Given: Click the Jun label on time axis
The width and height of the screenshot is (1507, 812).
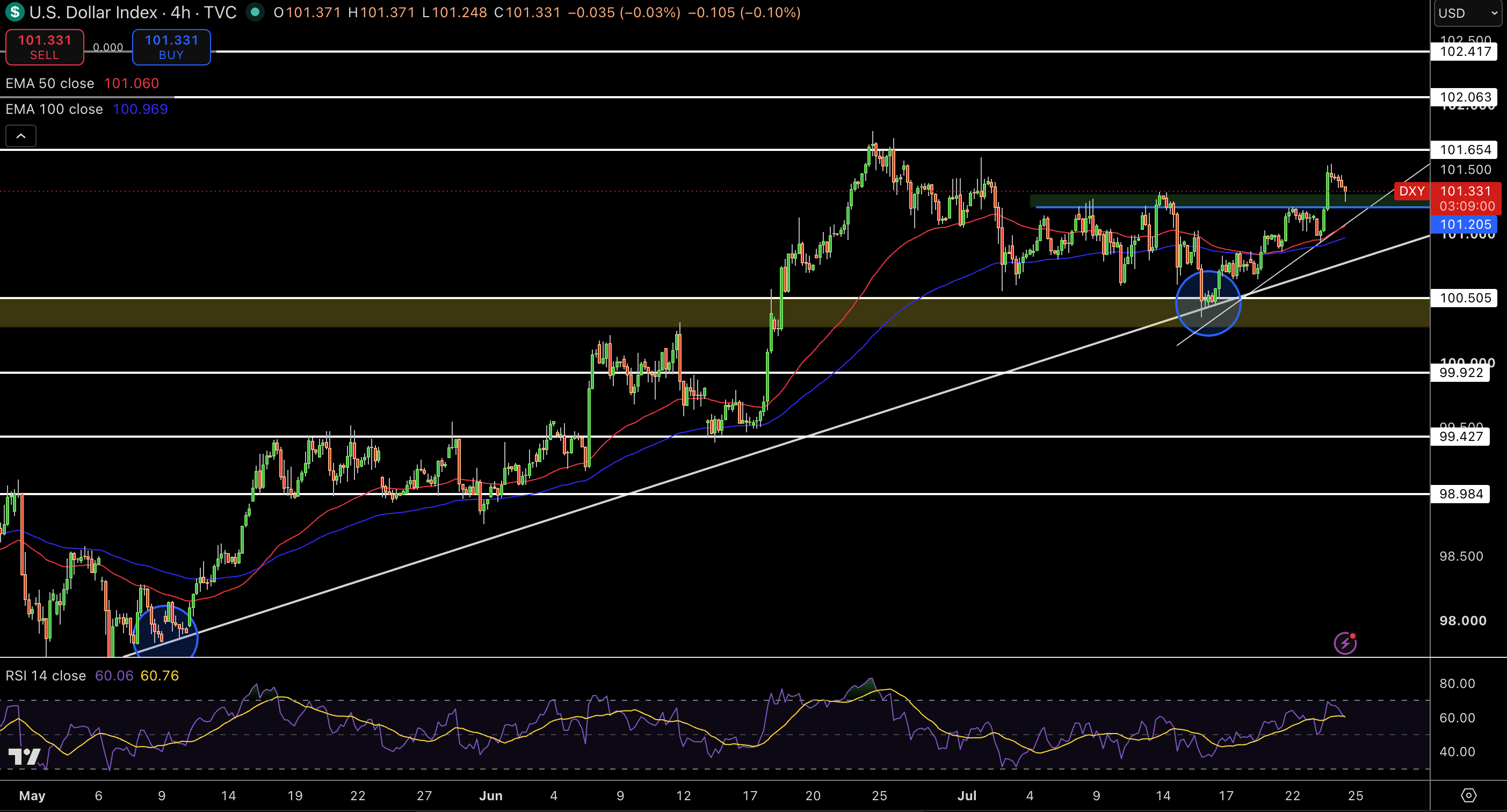Looking at the screenshot, I should pos(490,795).
